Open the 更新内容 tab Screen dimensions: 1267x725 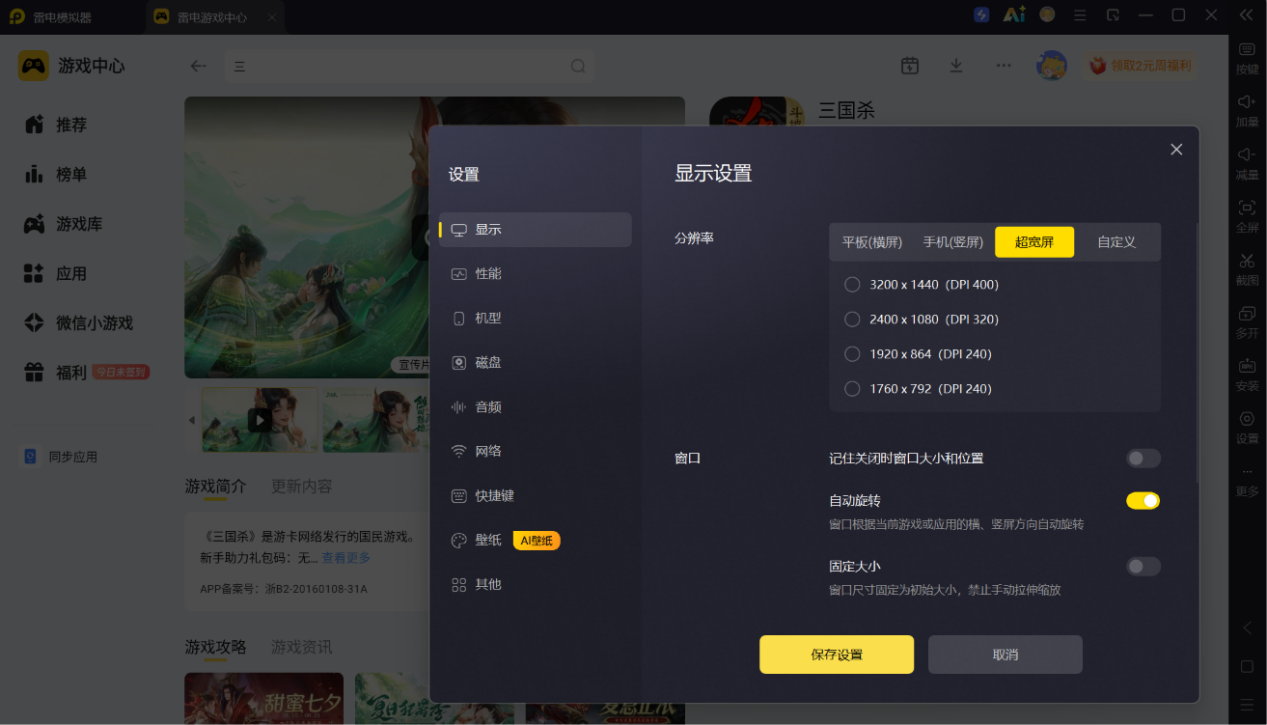coord(302,487)
